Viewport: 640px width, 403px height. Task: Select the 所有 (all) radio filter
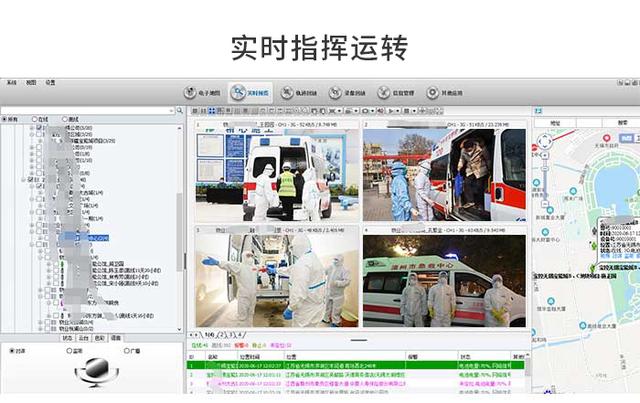pyautogui.click(x=5, y=119)
